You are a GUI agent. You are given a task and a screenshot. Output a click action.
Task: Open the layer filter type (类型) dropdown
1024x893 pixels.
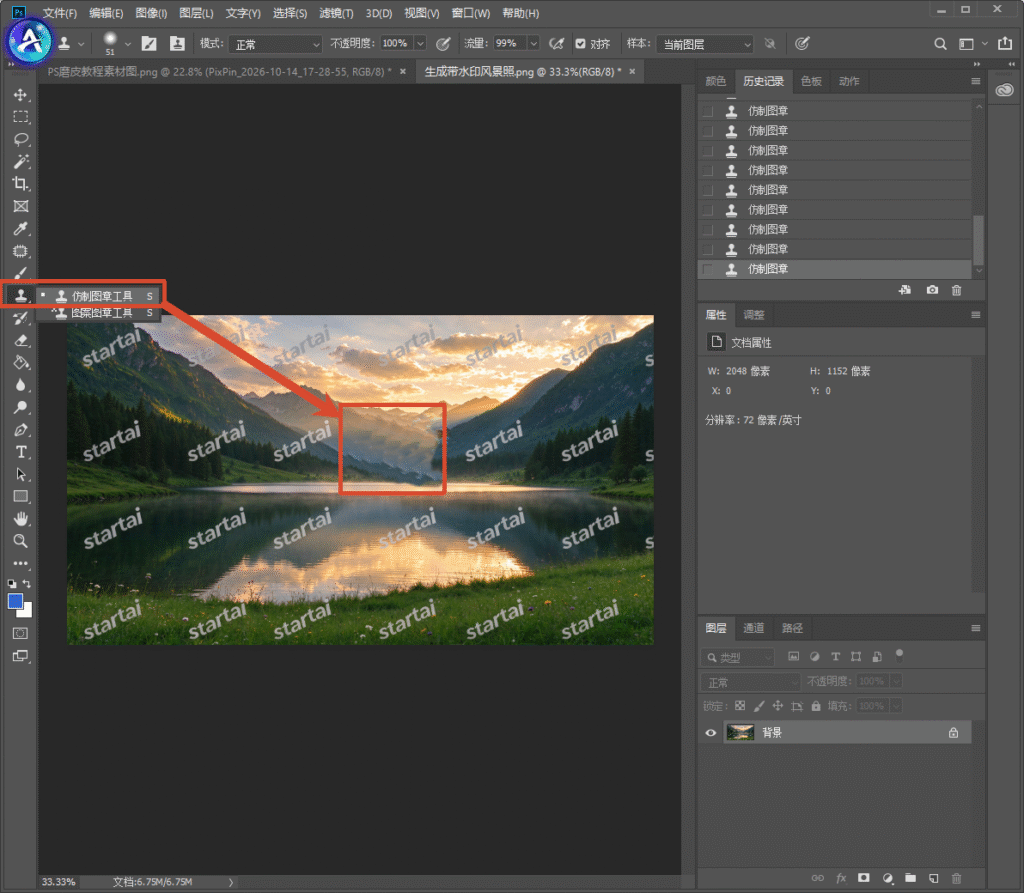pos(737,657)
